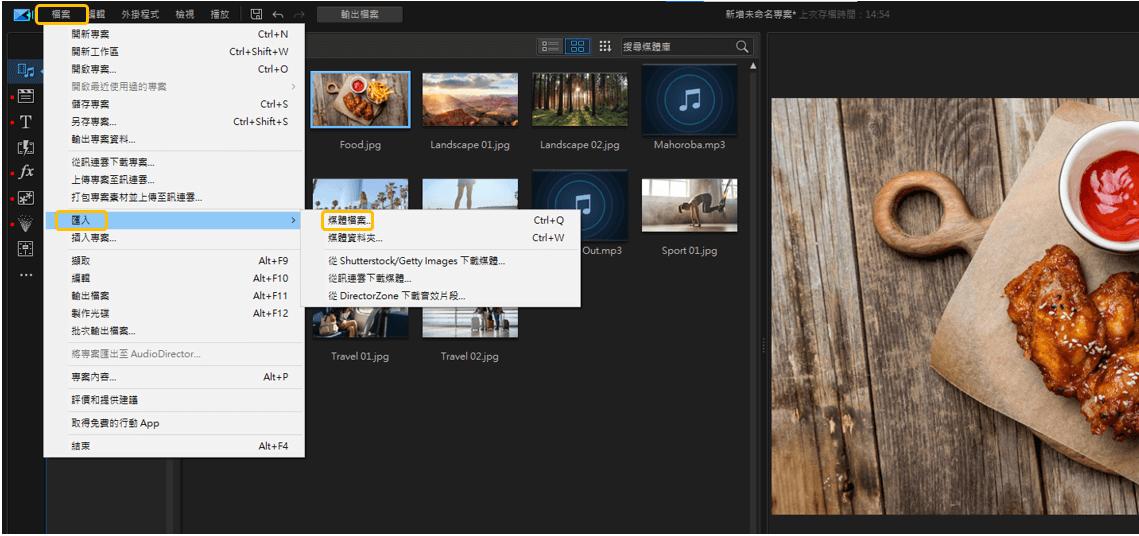This screenshot has height=536, width=1139.
Task: Click the save project floppy icon
Action: tap(256, 15)
